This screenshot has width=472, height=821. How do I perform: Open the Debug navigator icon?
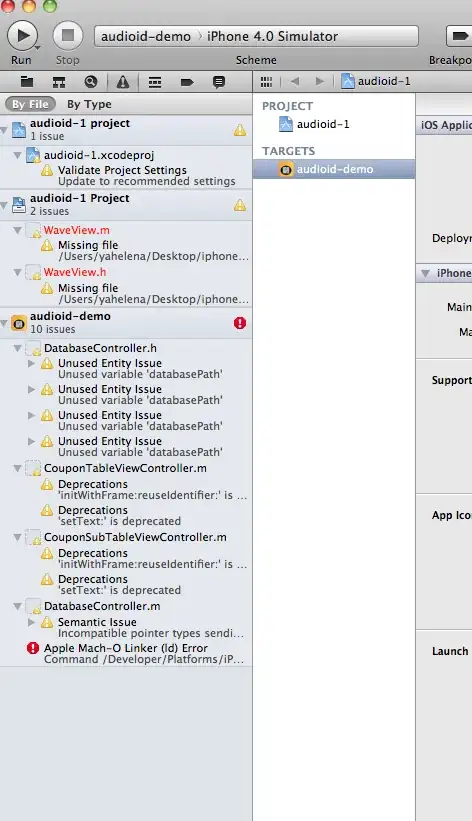coord(155,82)
